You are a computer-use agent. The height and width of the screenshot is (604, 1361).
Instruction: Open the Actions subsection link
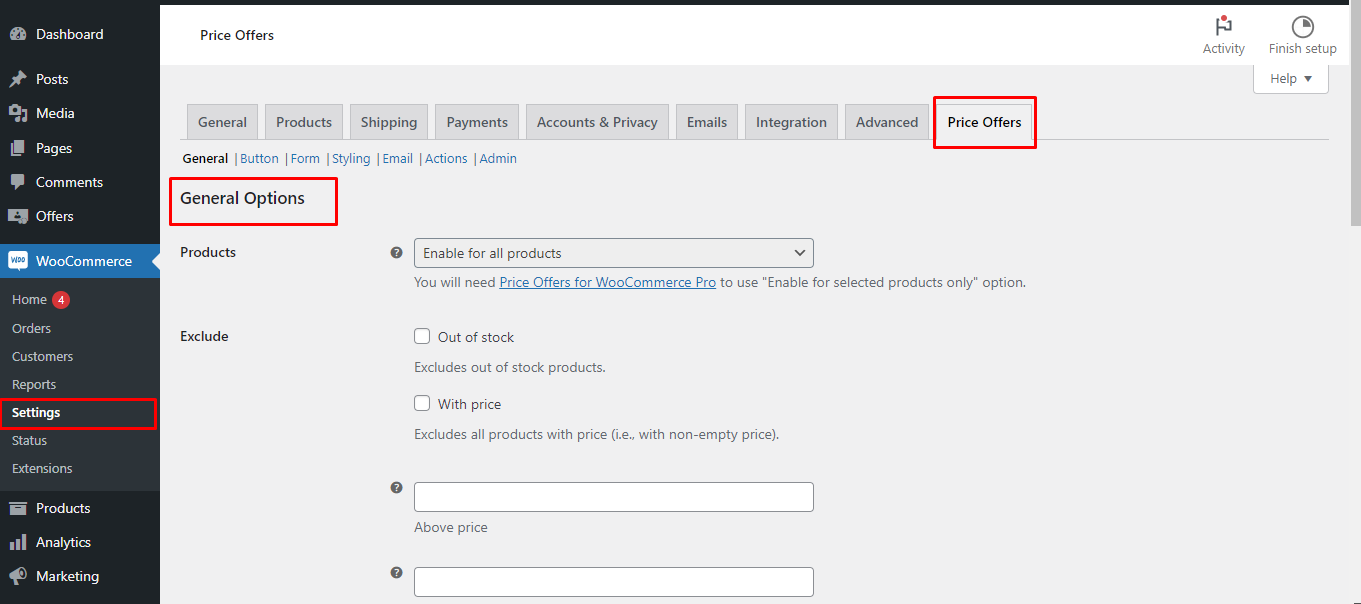tap(446, 158)
